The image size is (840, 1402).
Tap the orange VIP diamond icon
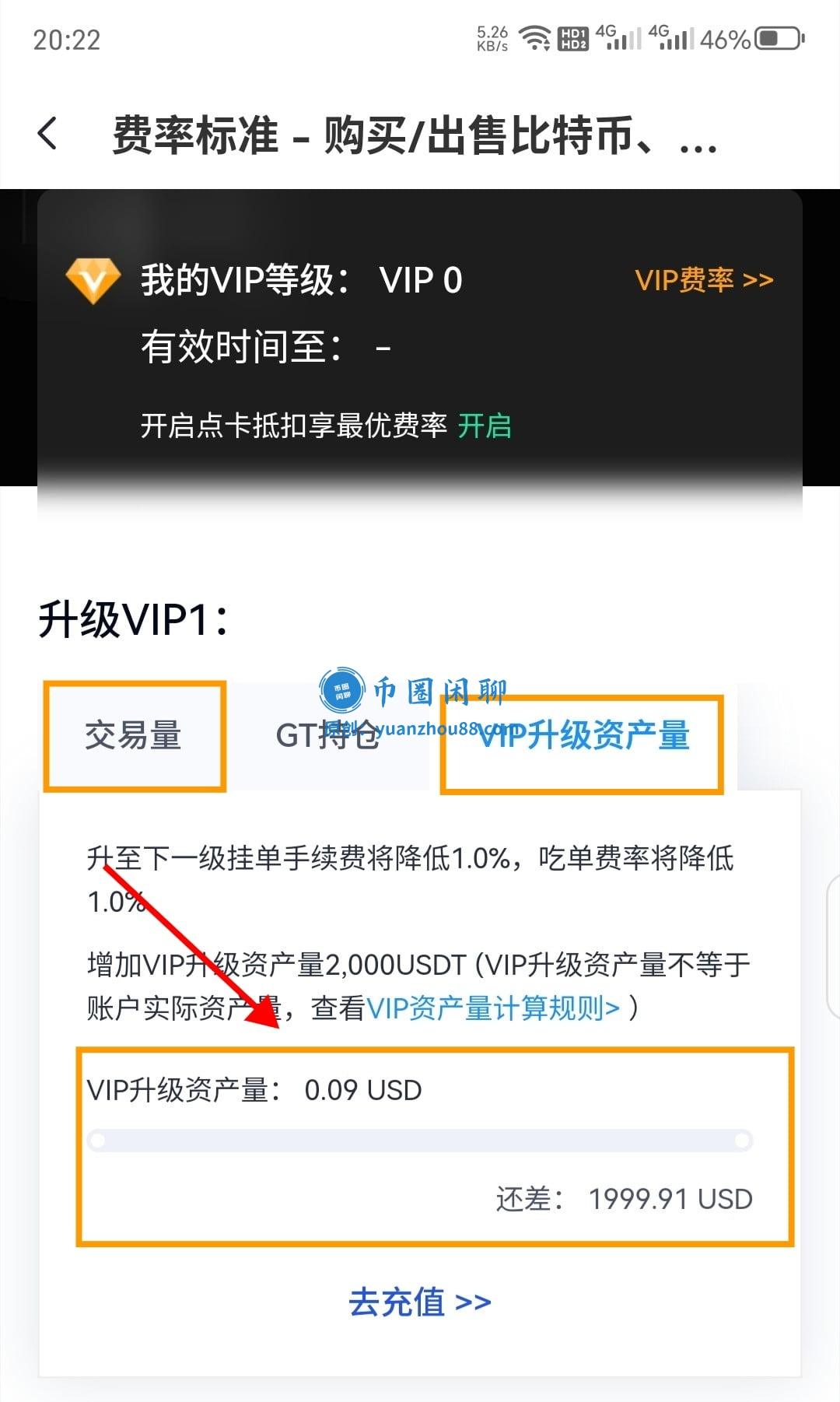coord(93,280)
